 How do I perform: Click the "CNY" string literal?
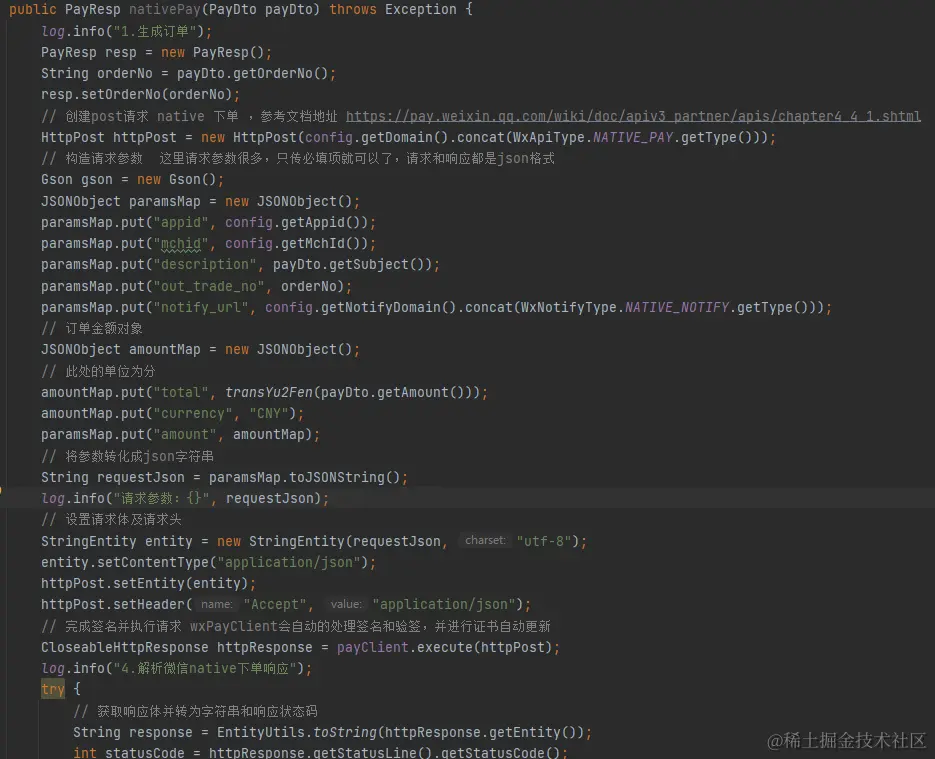point(268,413)
